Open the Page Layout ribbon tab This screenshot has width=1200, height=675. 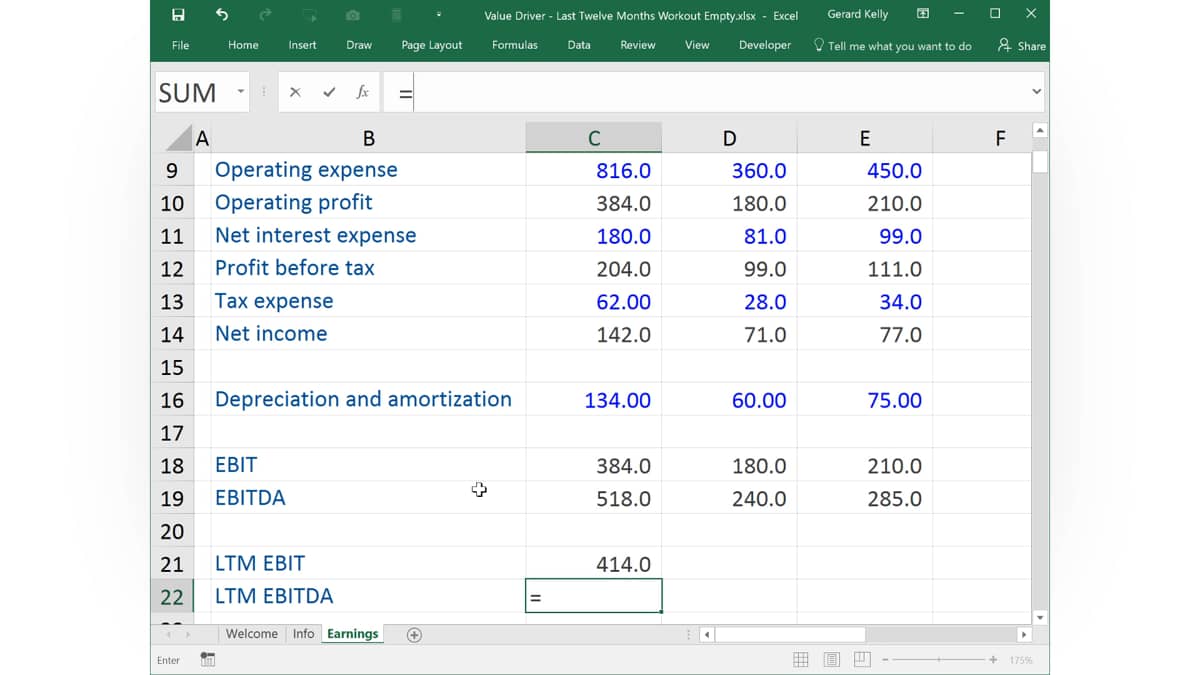tap(432, 45)
